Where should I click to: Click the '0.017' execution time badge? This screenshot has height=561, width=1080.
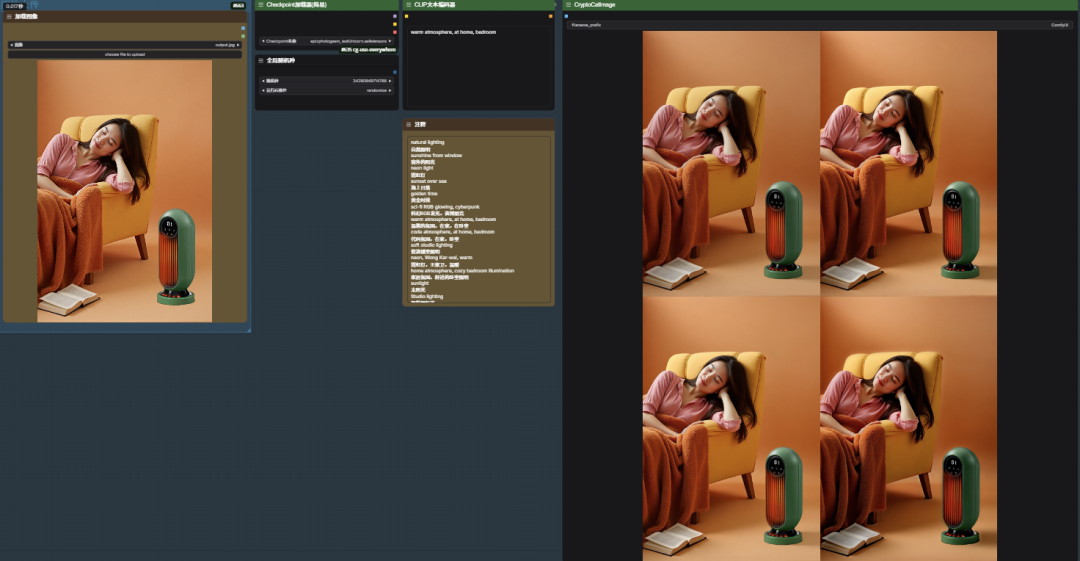click(14, 6)
